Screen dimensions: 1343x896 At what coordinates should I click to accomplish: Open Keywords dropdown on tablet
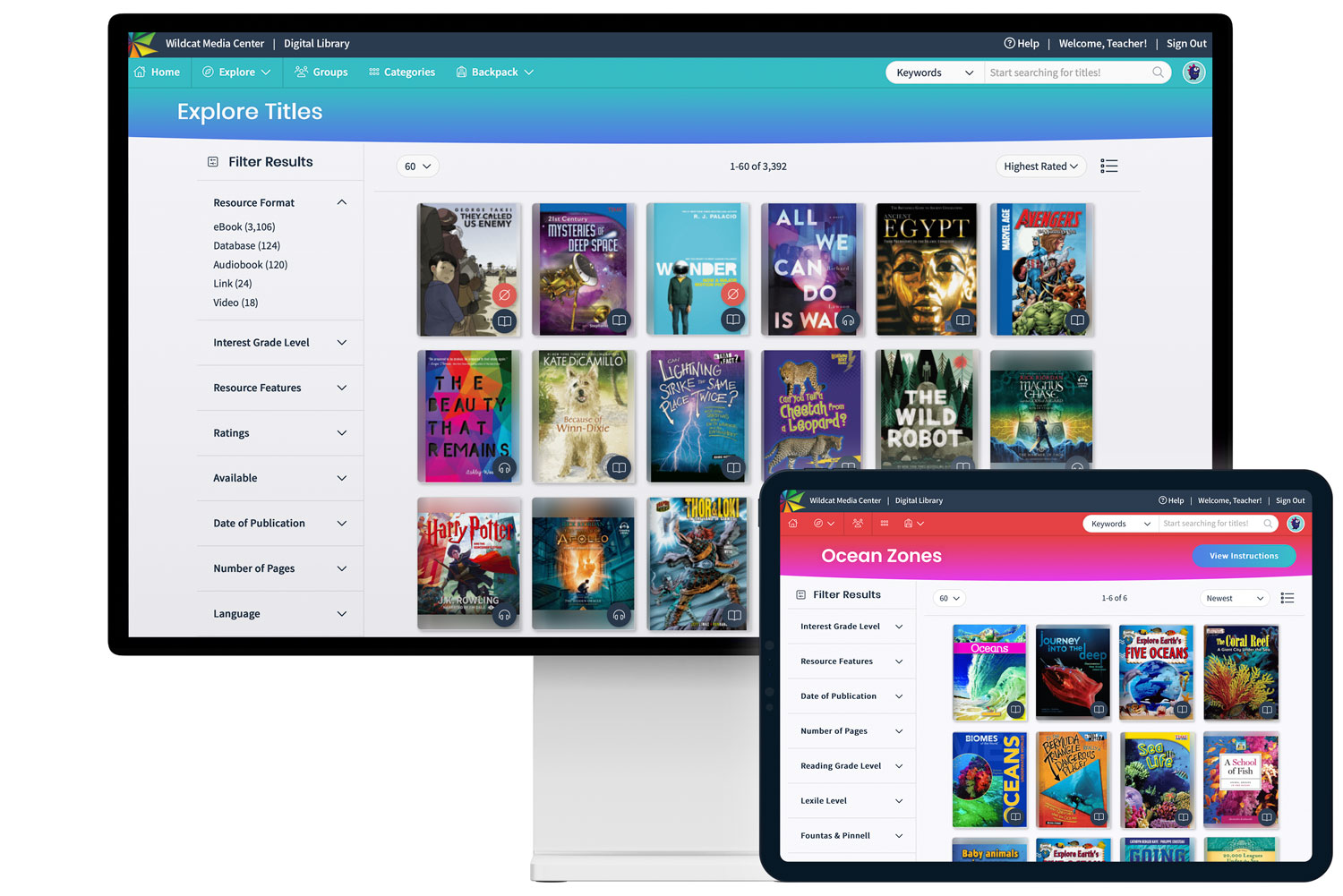pos(1120,524)
